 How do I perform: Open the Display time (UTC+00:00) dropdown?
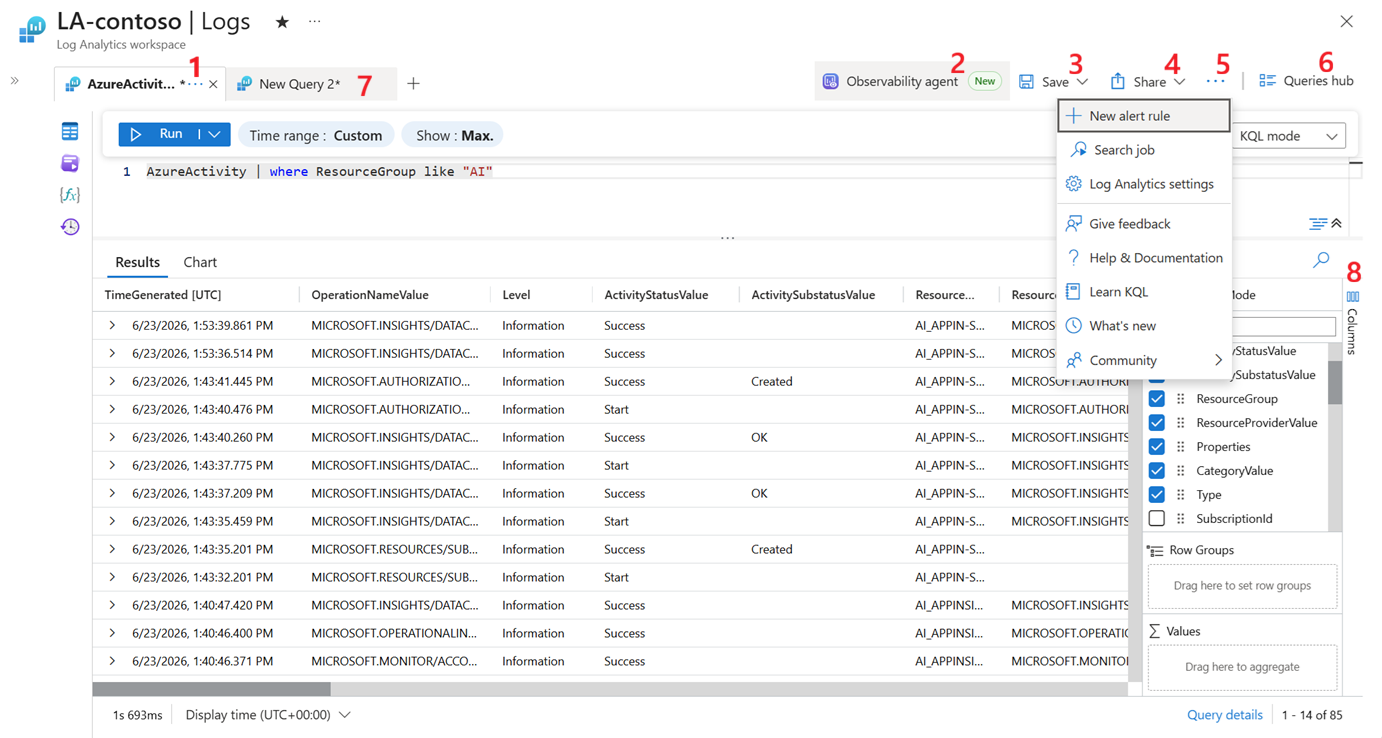pos(268,715)
